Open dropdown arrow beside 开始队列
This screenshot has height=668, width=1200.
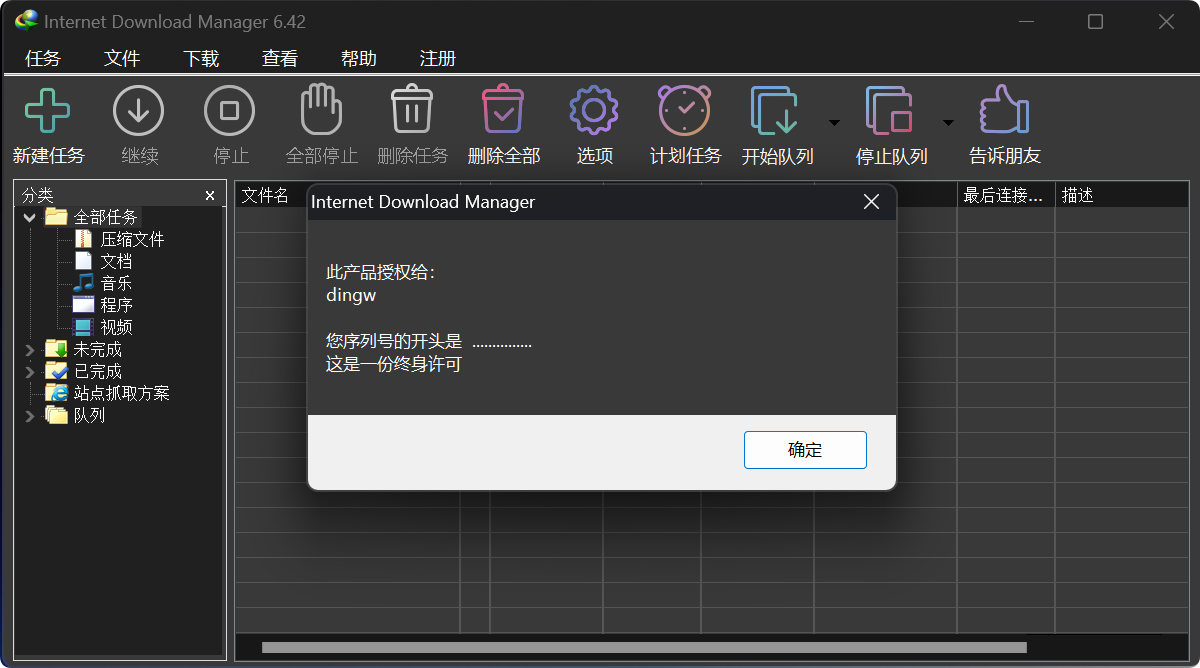coord(834,123)
